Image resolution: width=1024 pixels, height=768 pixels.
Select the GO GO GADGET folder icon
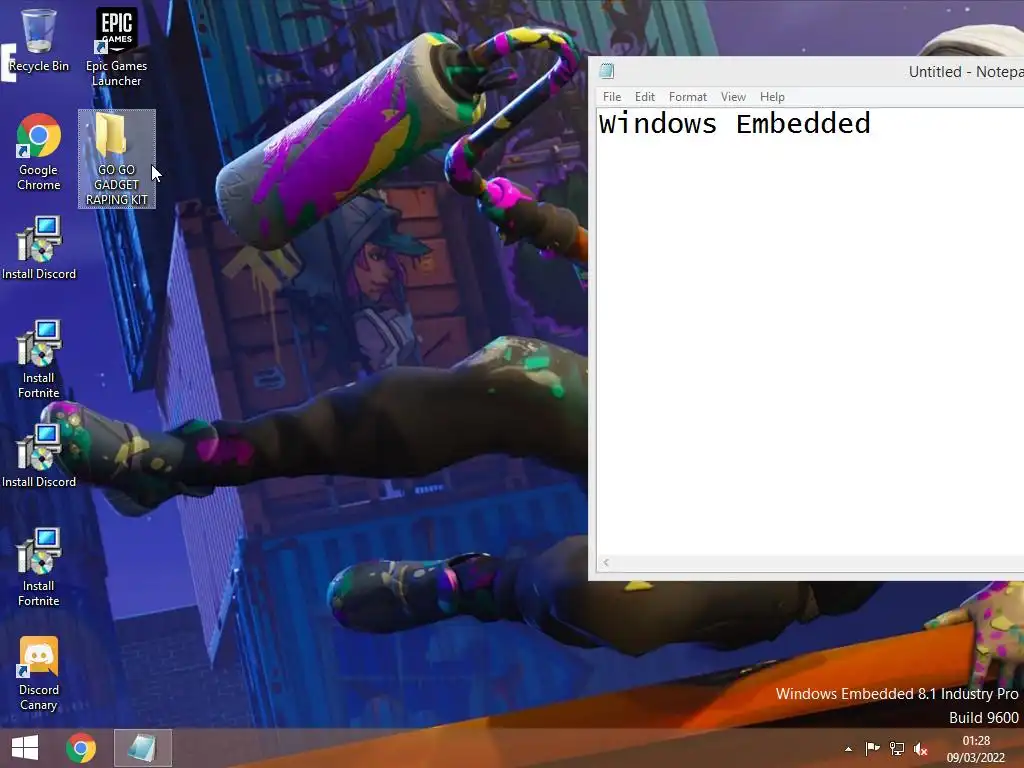(x=117, y=159)
